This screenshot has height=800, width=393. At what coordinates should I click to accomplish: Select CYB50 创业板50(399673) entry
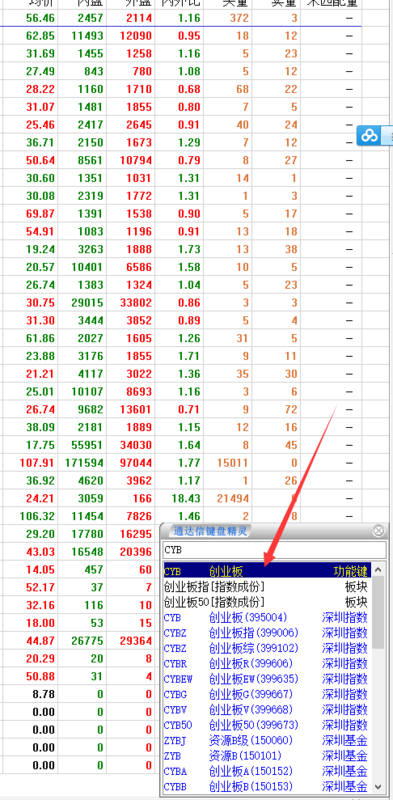click(x=266, y=724)
